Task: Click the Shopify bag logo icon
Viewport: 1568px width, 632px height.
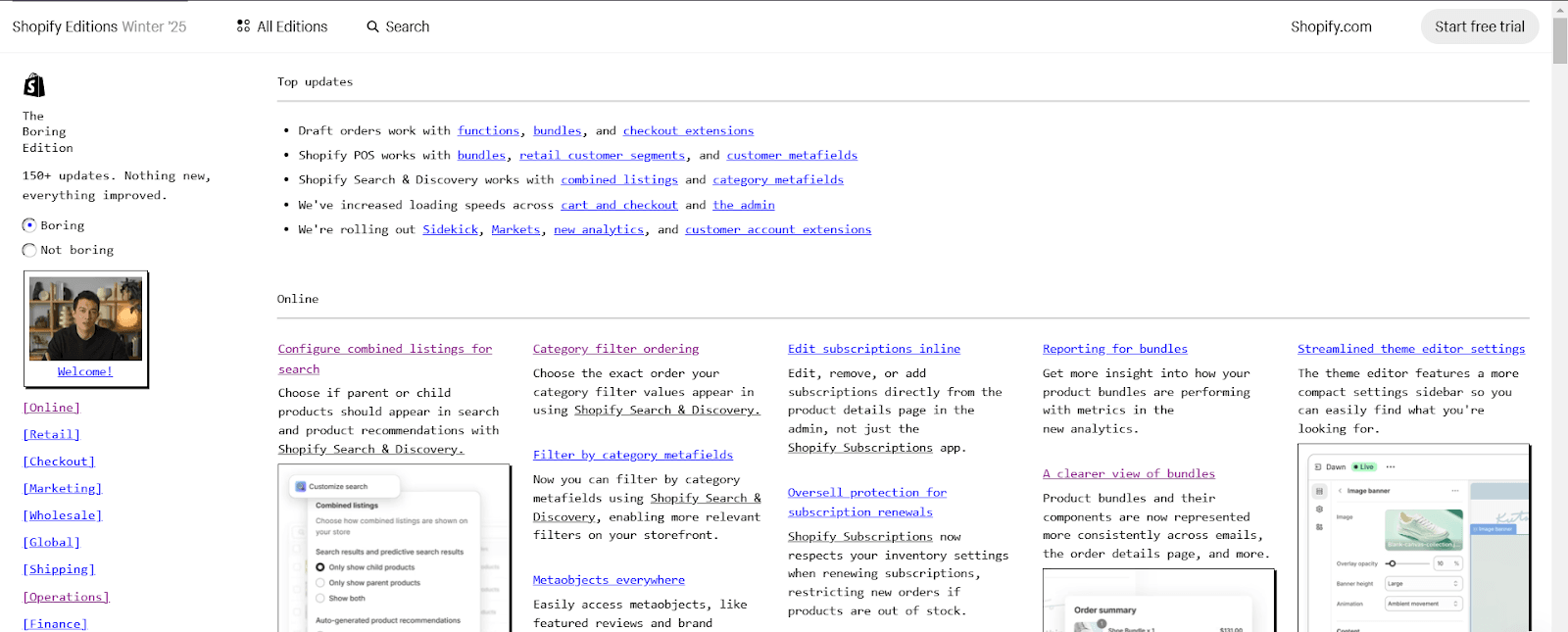Action: (34, 85)
